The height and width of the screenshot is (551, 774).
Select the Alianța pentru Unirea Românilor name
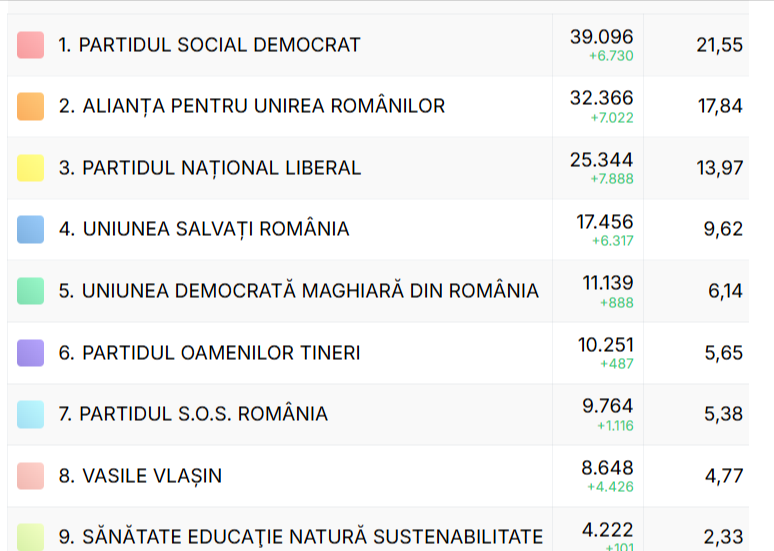(251, 106)
